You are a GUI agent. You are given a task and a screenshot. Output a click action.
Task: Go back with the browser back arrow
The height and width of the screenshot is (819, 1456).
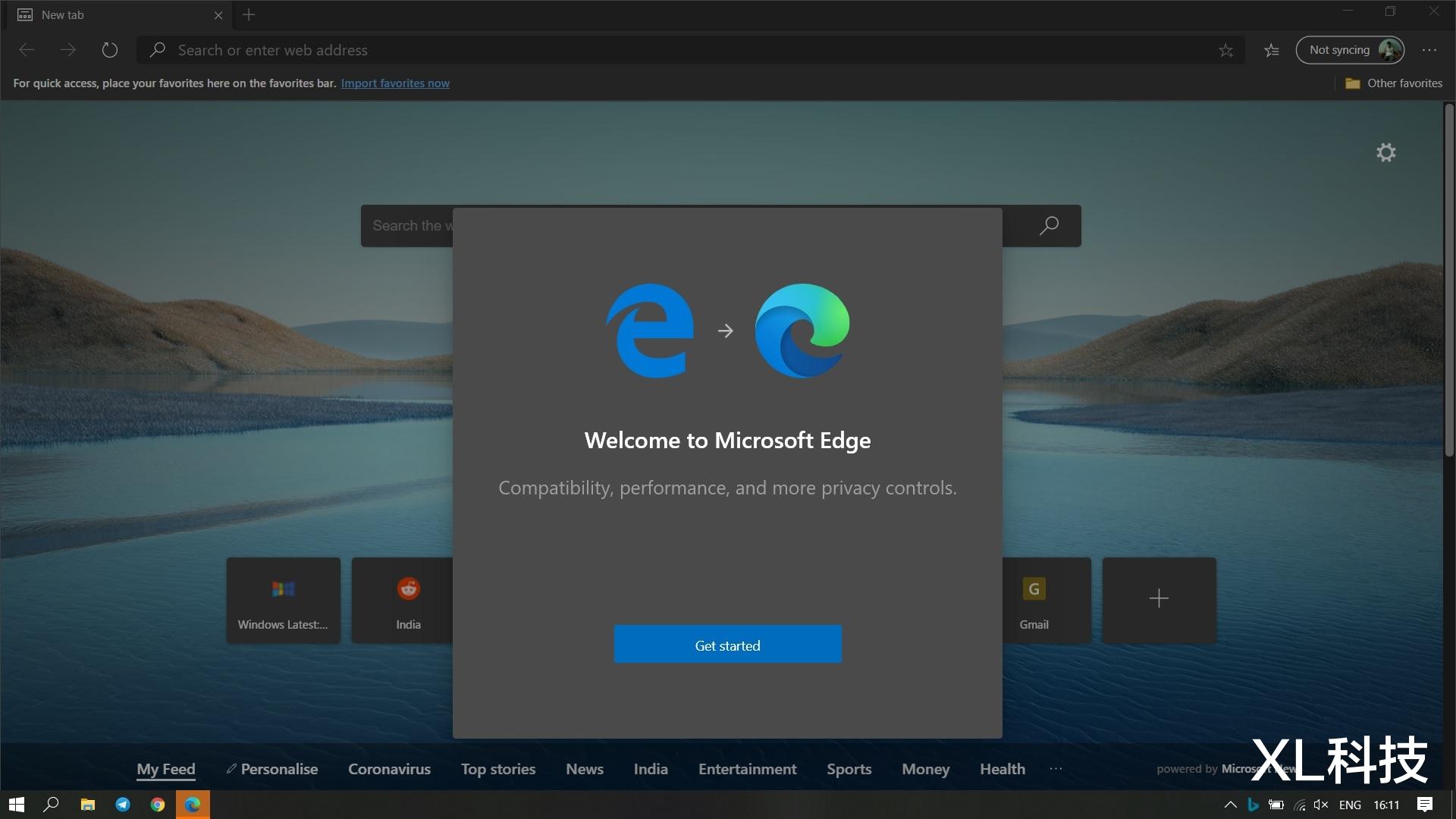click(x=27, y=50)
